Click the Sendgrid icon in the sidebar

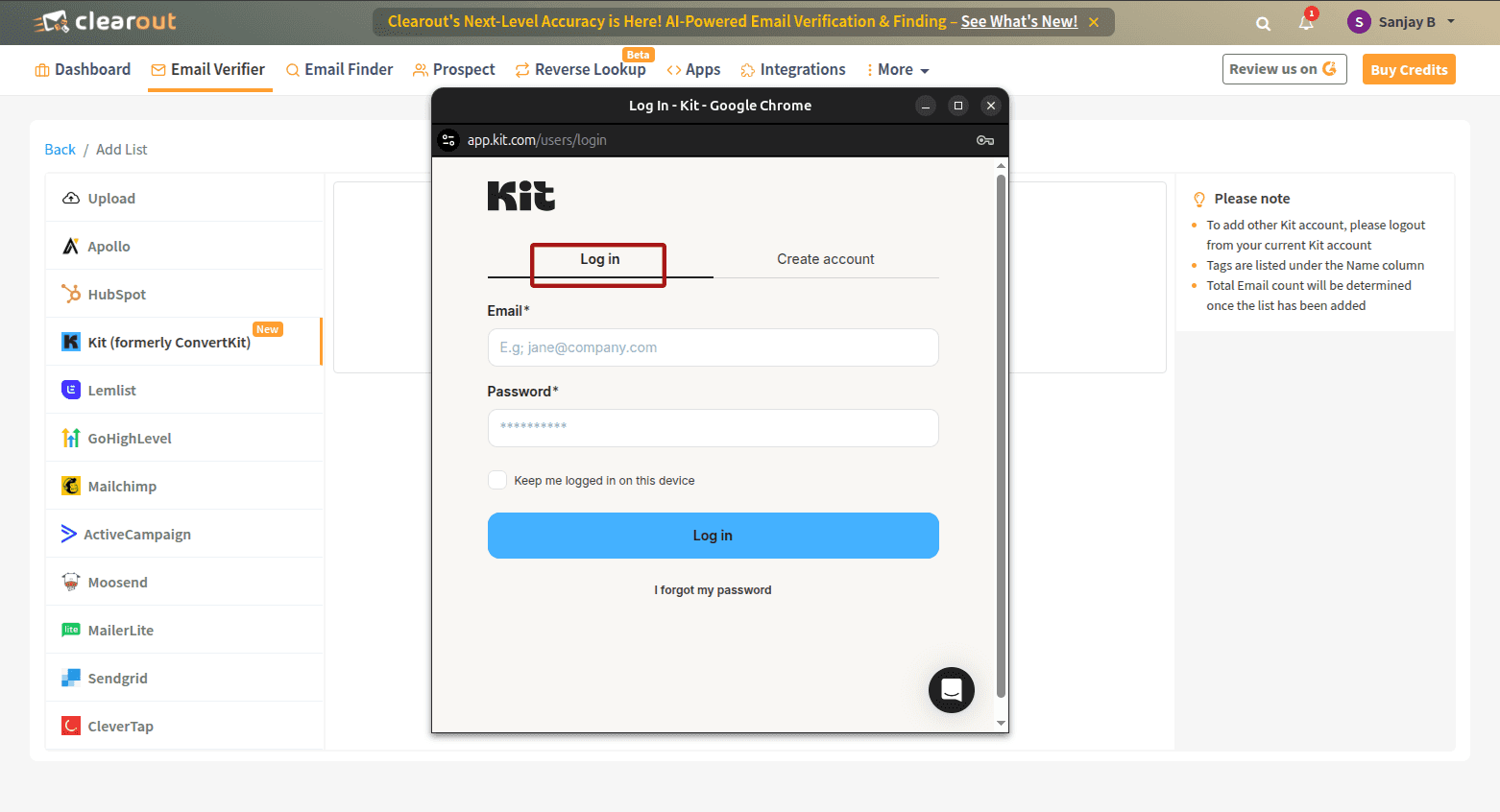point(71,678)
